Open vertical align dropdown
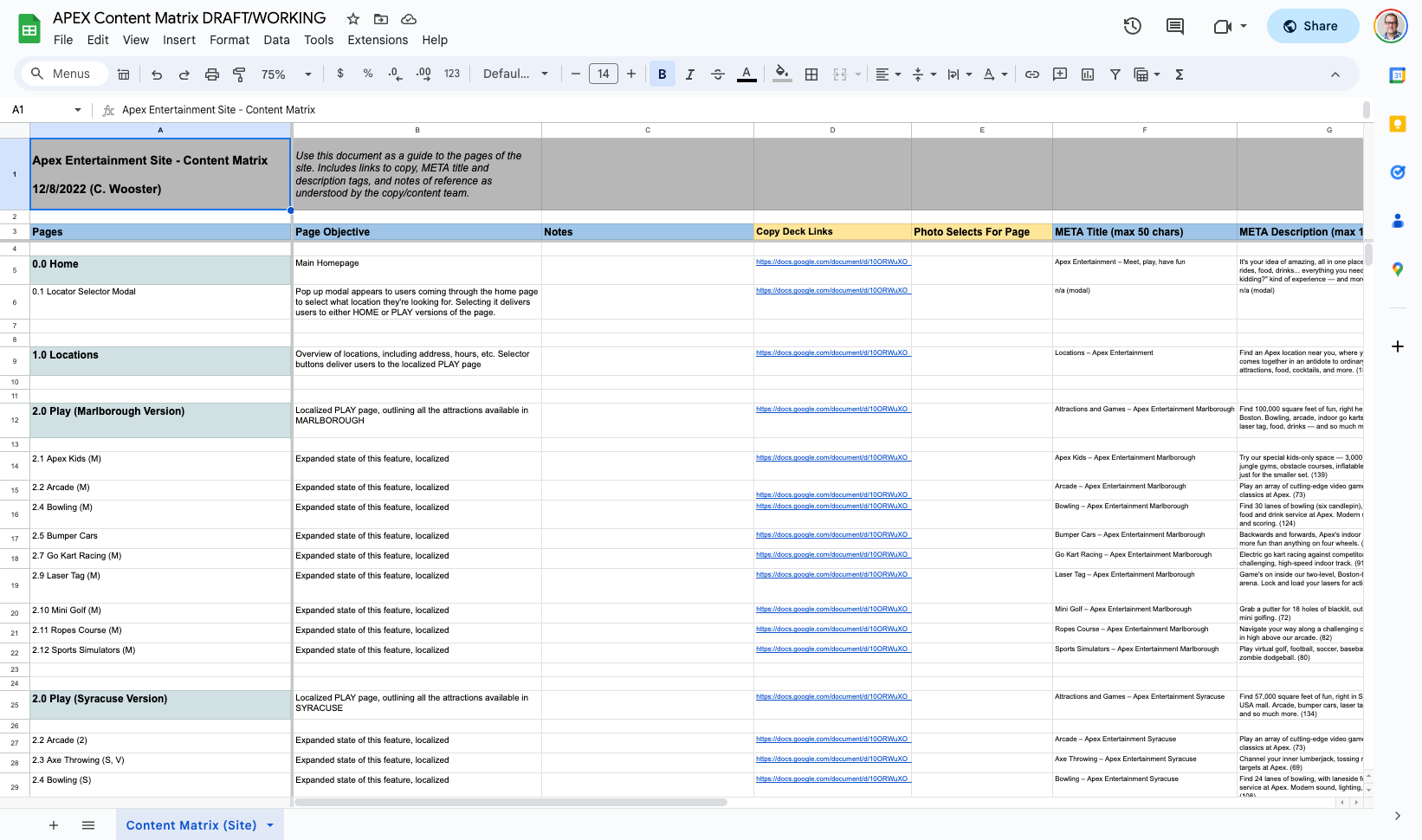 (x=924, y=74)
